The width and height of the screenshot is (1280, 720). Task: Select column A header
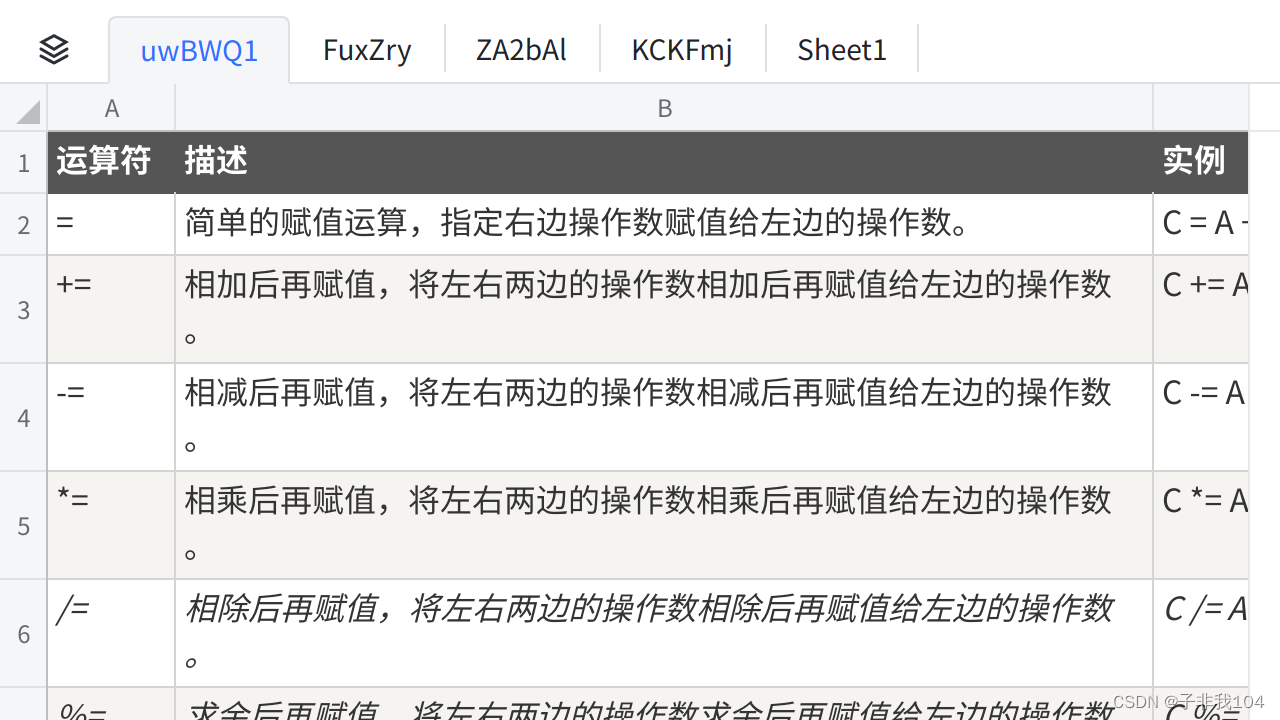pos(111,108)
